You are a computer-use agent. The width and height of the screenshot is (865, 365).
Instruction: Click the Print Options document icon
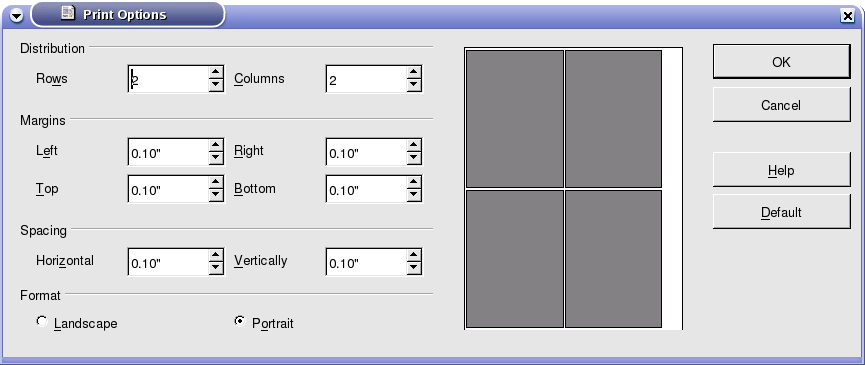pos(68,14)
